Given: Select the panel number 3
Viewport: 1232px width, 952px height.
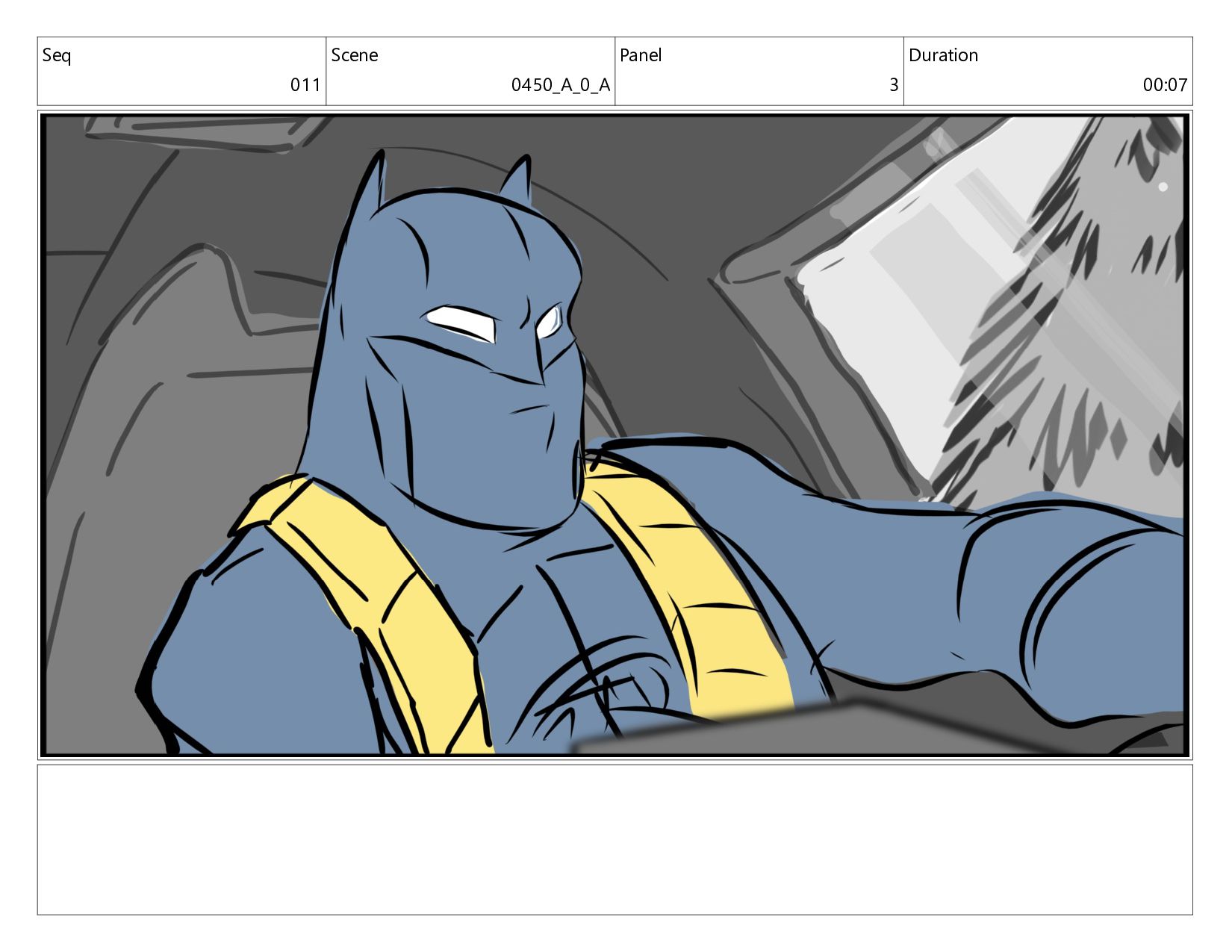Looking at the screenshot, I should [x=893, y=85].
